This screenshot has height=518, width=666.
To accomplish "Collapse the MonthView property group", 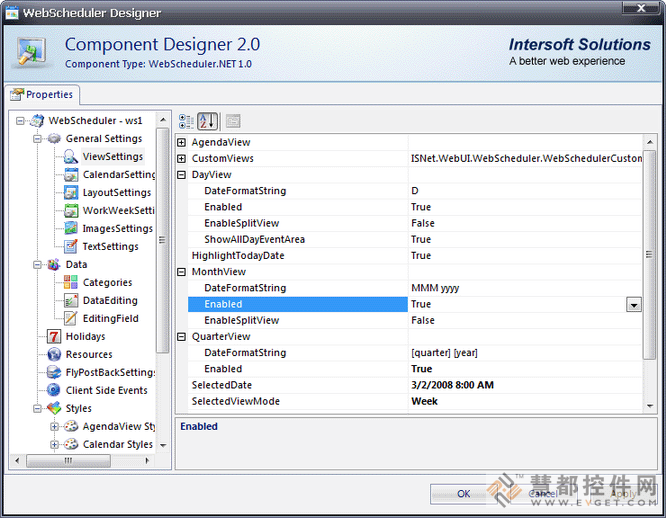I will click(x=181, y=272).
